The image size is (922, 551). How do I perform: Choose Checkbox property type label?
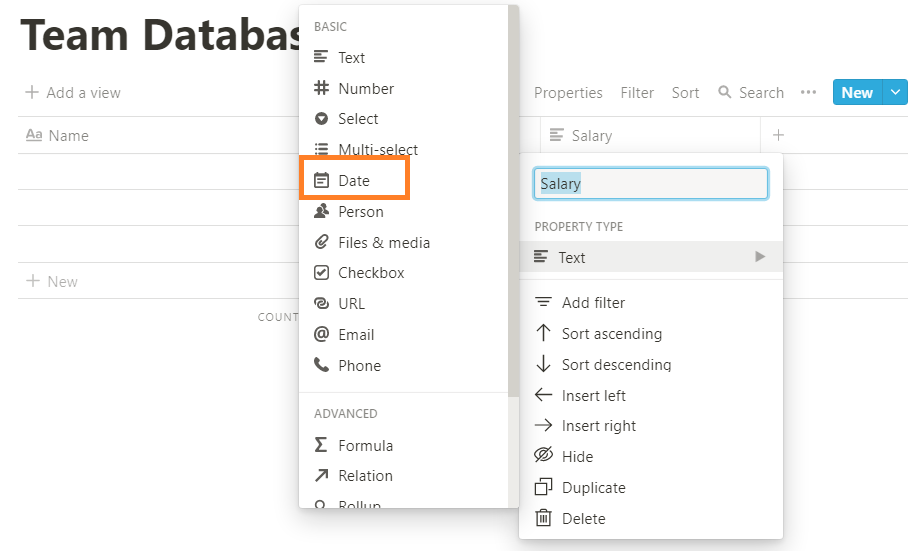click(x=371, y=272)
